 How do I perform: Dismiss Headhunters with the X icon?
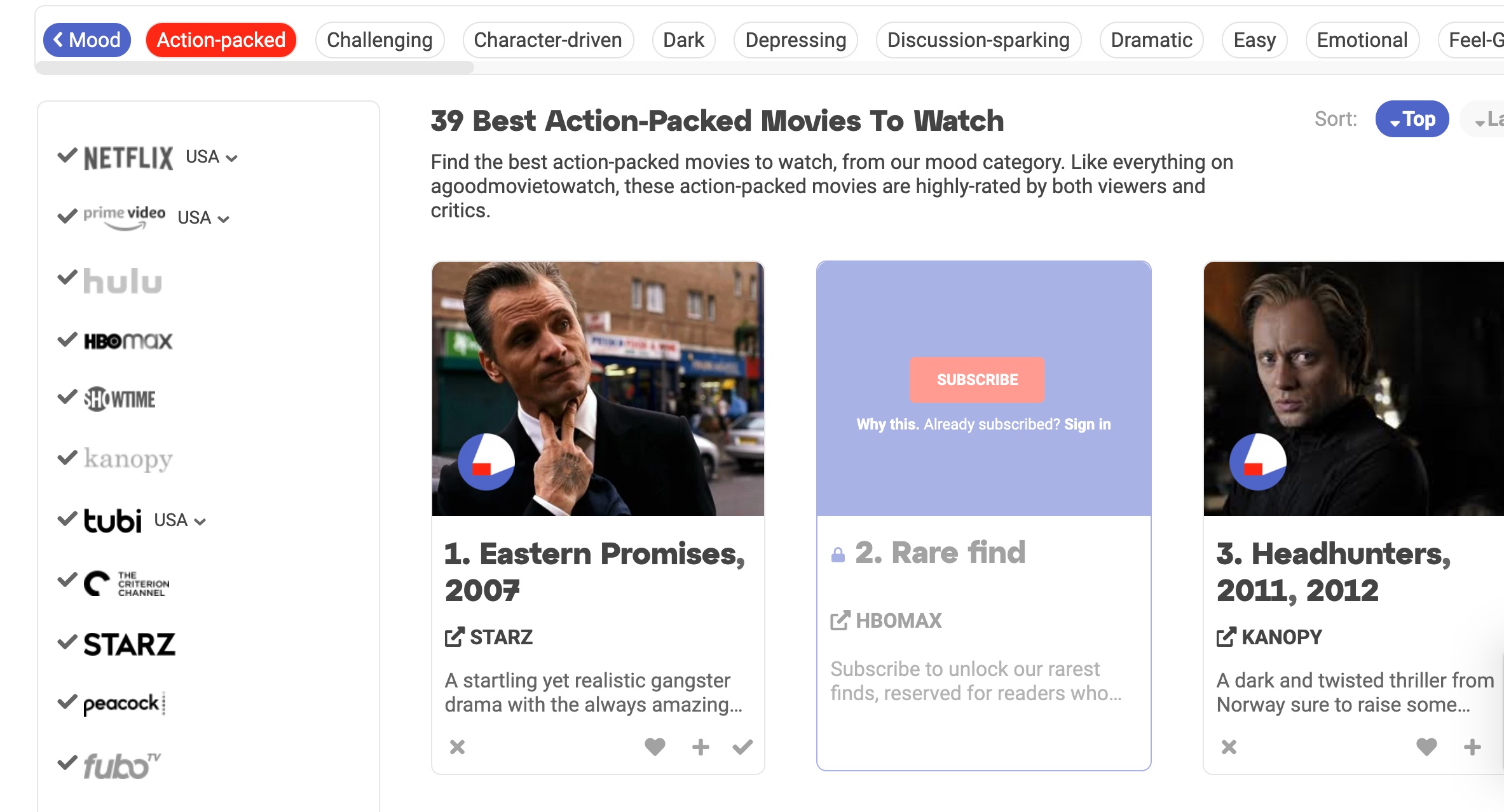[1229, 747]
